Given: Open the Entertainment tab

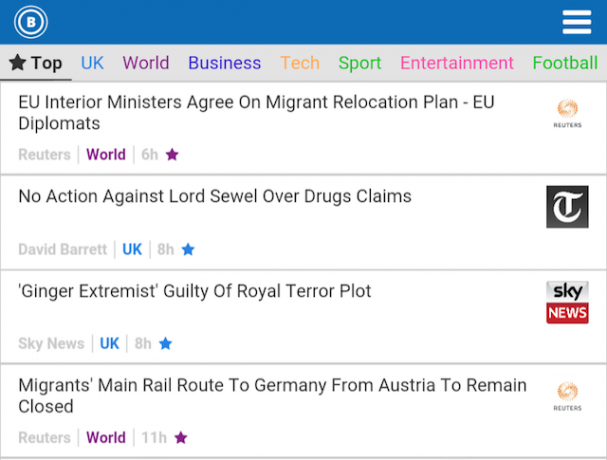Looking at the screenshot, I should pyautogui.click(x=457, y=63).
